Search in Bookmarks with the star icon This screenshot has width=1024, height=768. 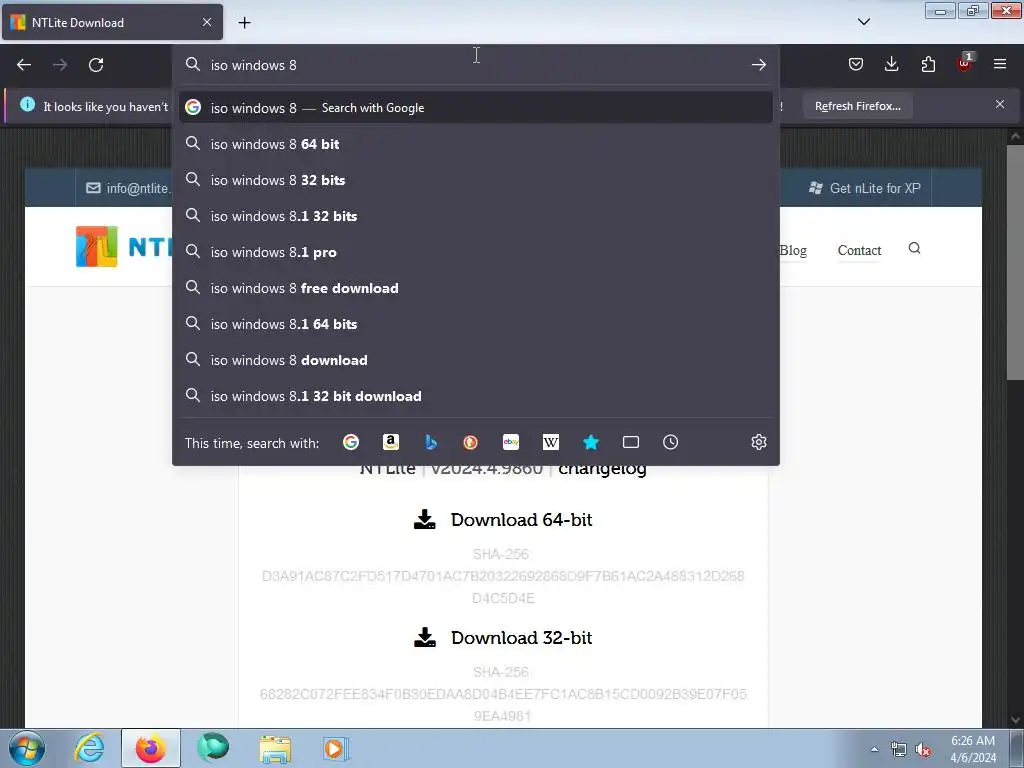[x=590, y=442]
